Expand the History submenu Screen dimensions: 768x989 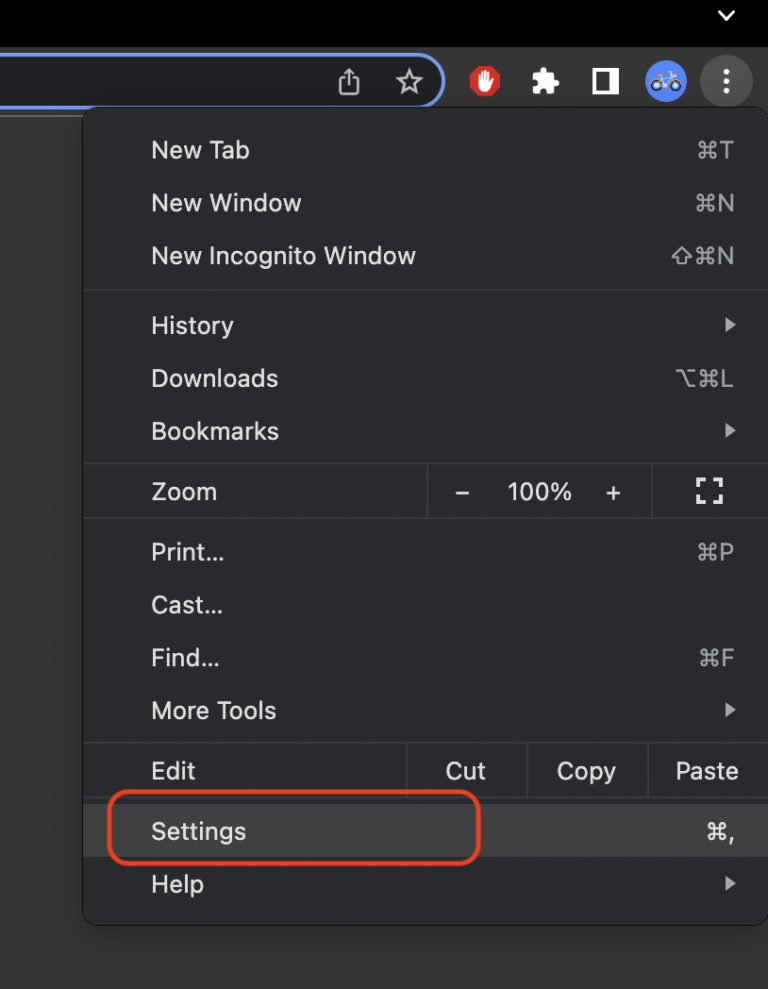192,325
